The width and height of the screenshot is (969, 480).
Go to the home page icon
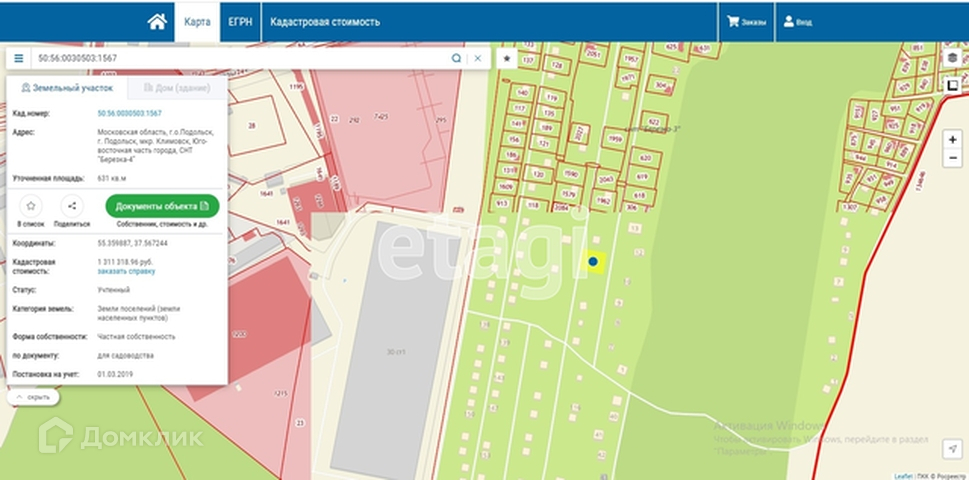pos(157,22)
